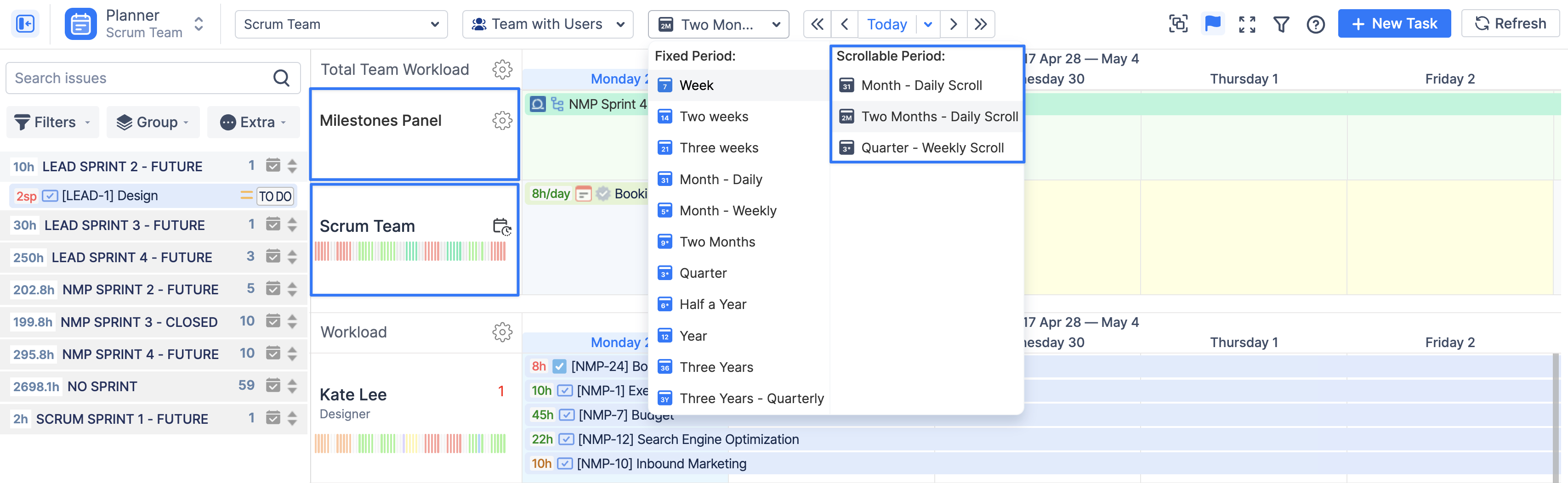Toggle calendar check for LEAD SPRINT 2
Viewport: 1568px width, 483px height.
[273, 166]
